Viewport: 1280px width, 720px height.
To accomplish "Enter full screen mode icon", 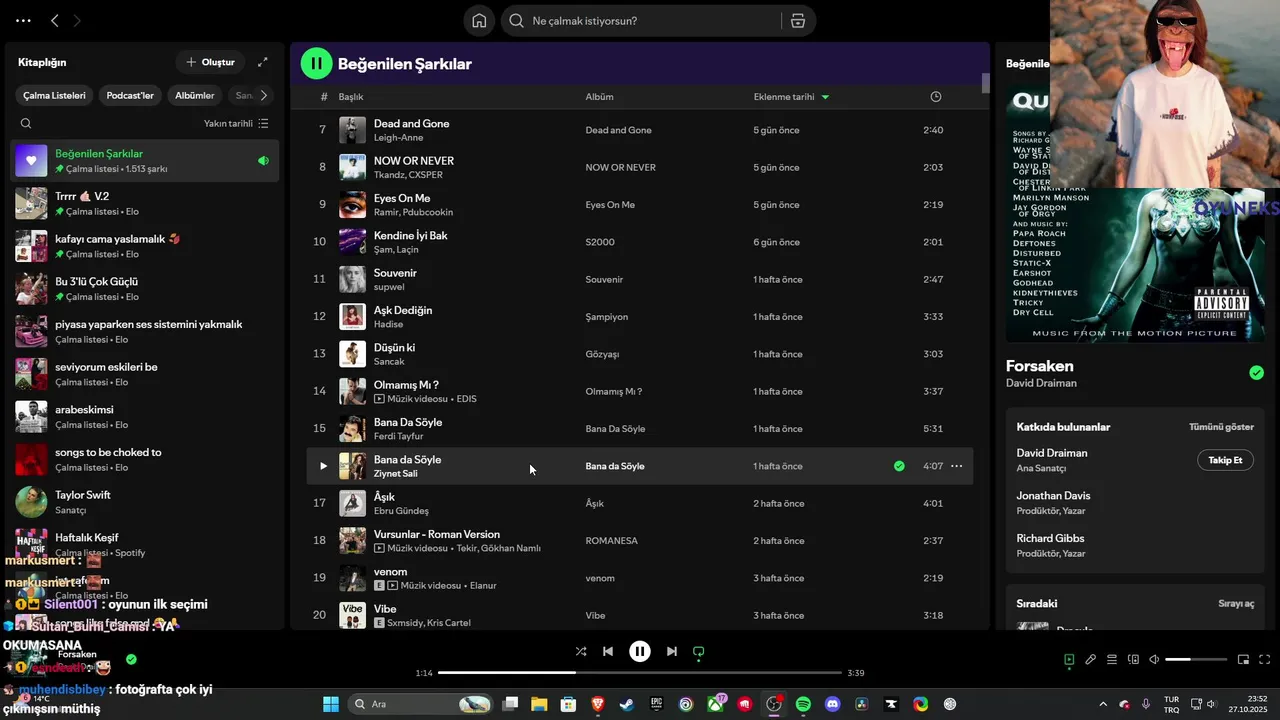I will coord(1264,660).
